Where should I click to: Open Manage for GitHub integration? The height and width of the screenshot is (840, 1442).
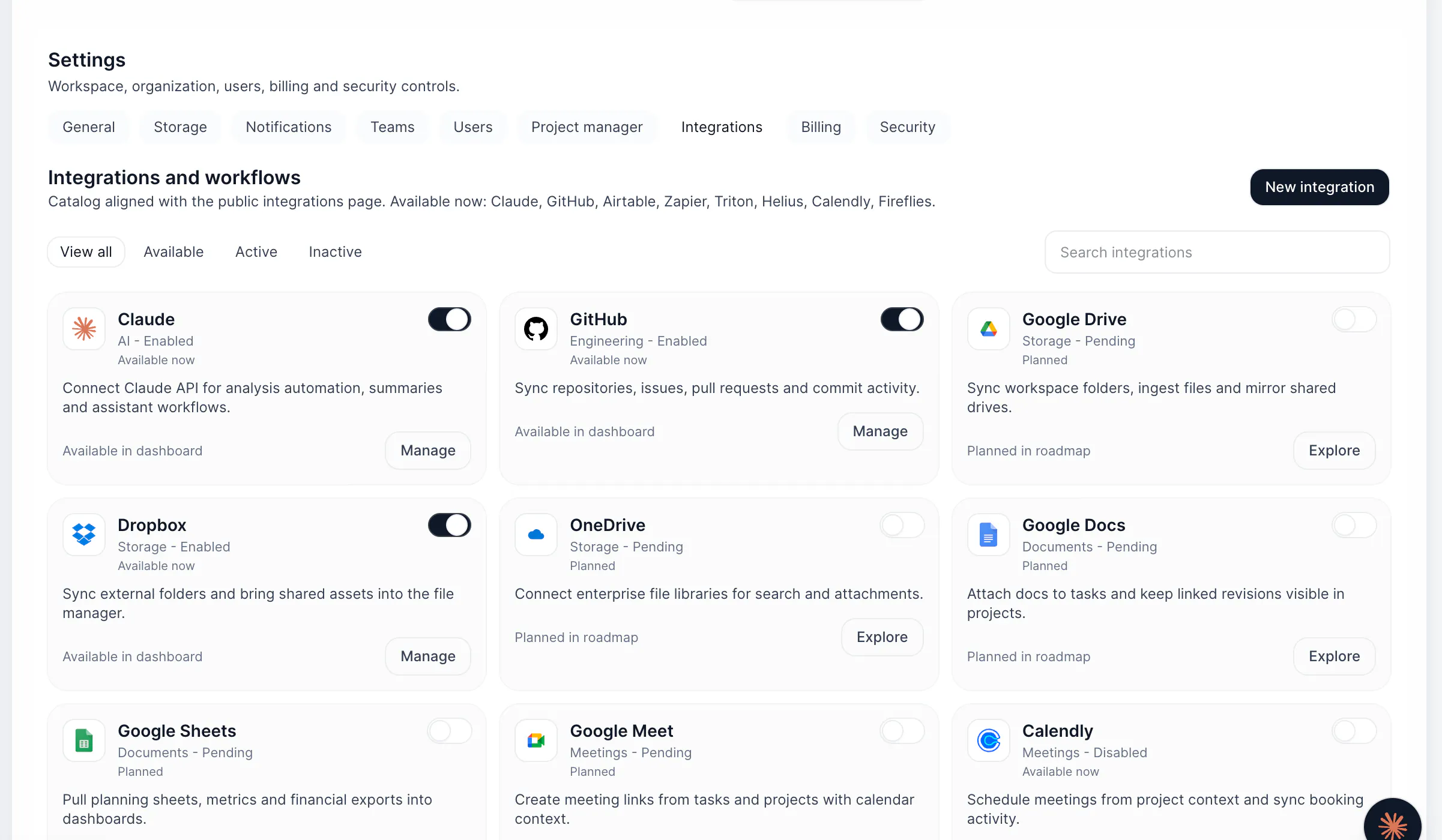pyautogui.click(x=880, y=431)
